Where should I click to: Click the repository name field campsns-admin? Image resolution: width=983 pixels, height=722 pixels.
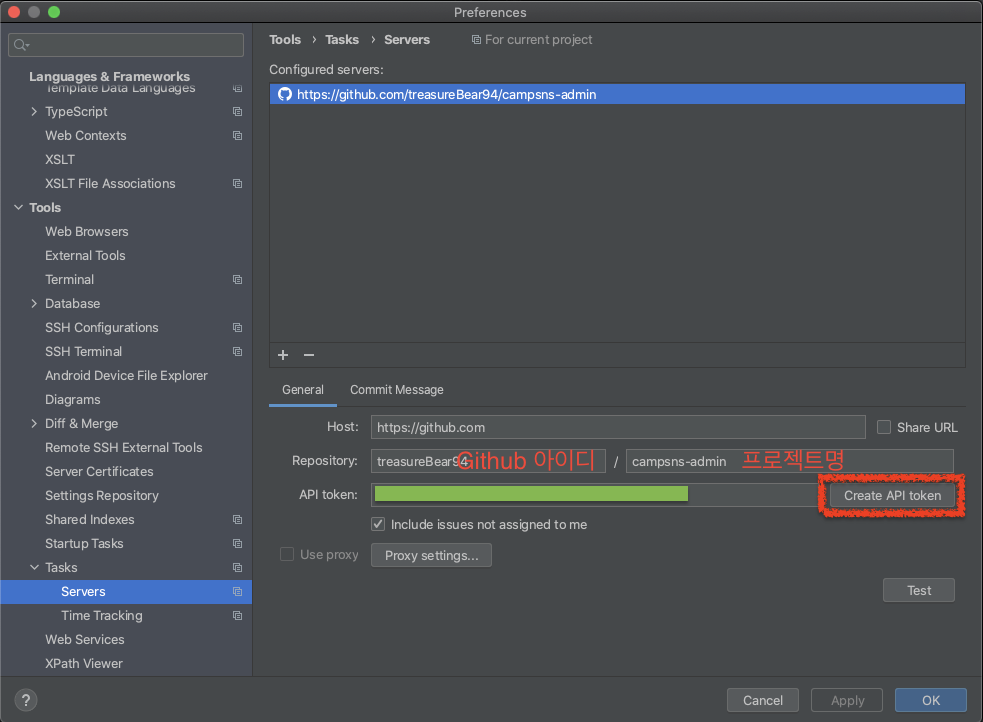790,461
